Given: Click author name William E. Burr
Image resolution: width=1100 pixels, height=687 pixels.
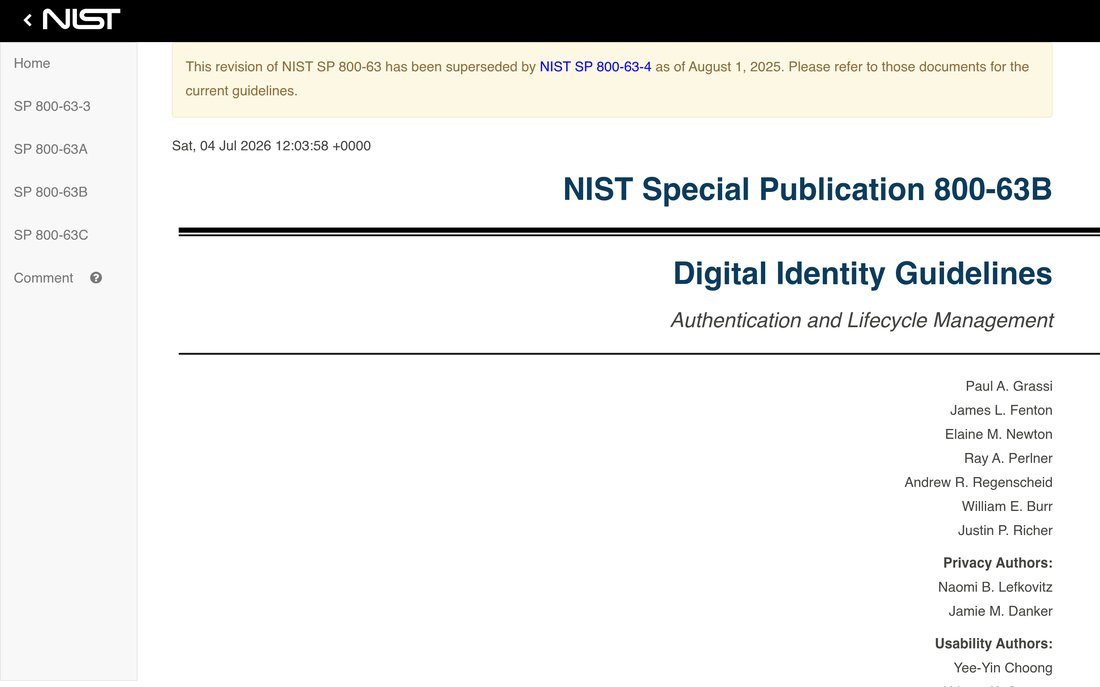Looking at the screenshot, I should [1007, 506].
